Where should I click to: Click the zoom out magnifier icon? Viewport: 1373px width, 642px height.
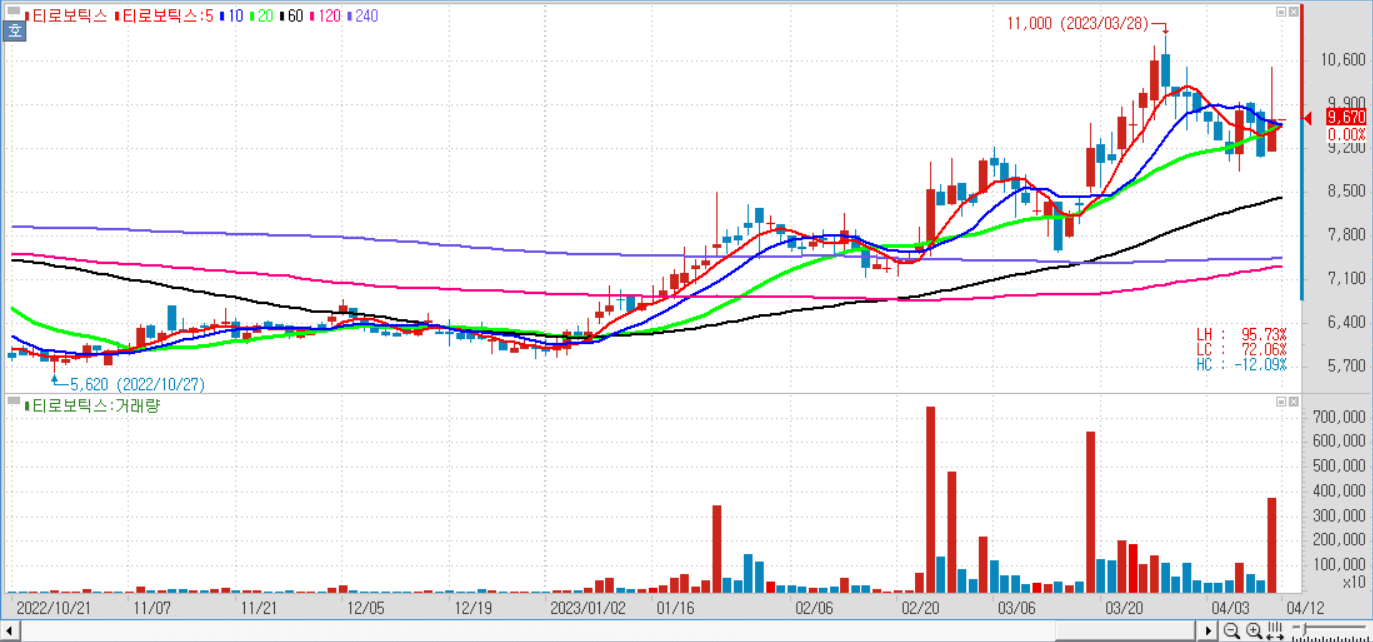tap(1232, 630)
